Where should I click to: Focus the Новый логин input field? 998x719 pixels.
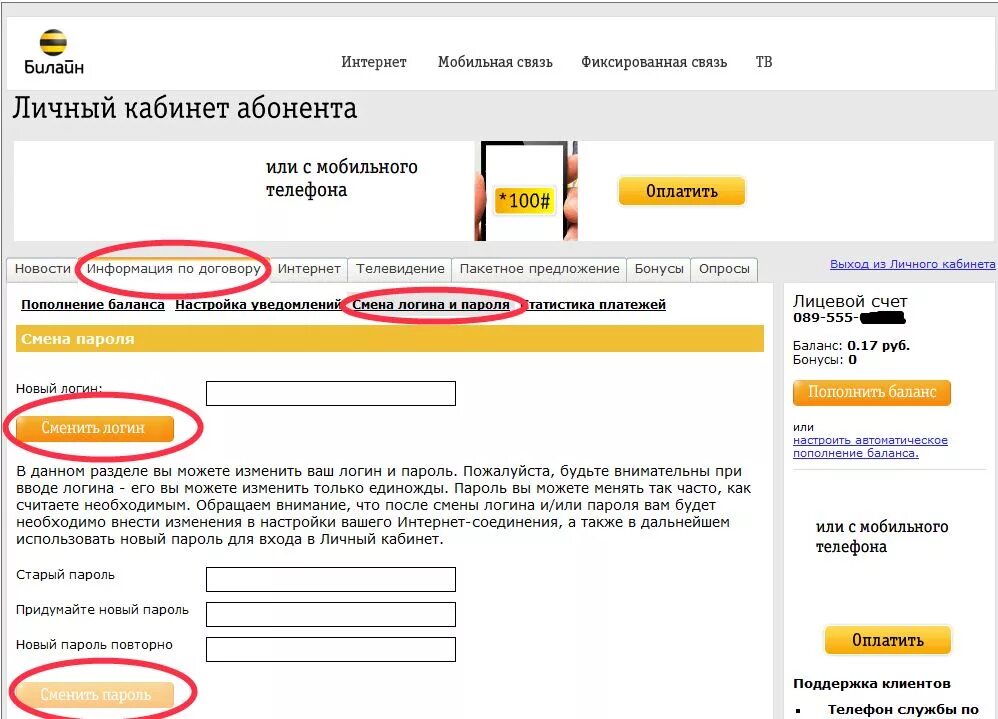(x=331, y=393)
